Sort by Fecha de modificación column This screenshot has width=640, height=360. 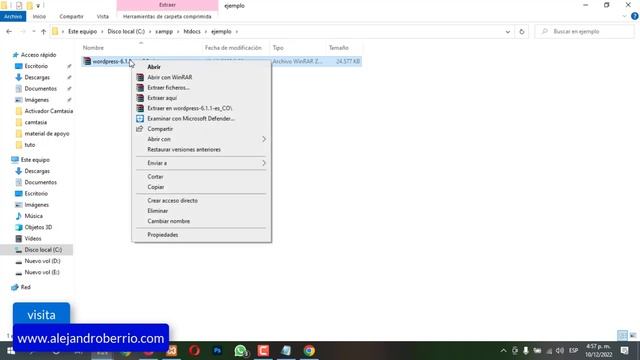click(x=233, y=48)
